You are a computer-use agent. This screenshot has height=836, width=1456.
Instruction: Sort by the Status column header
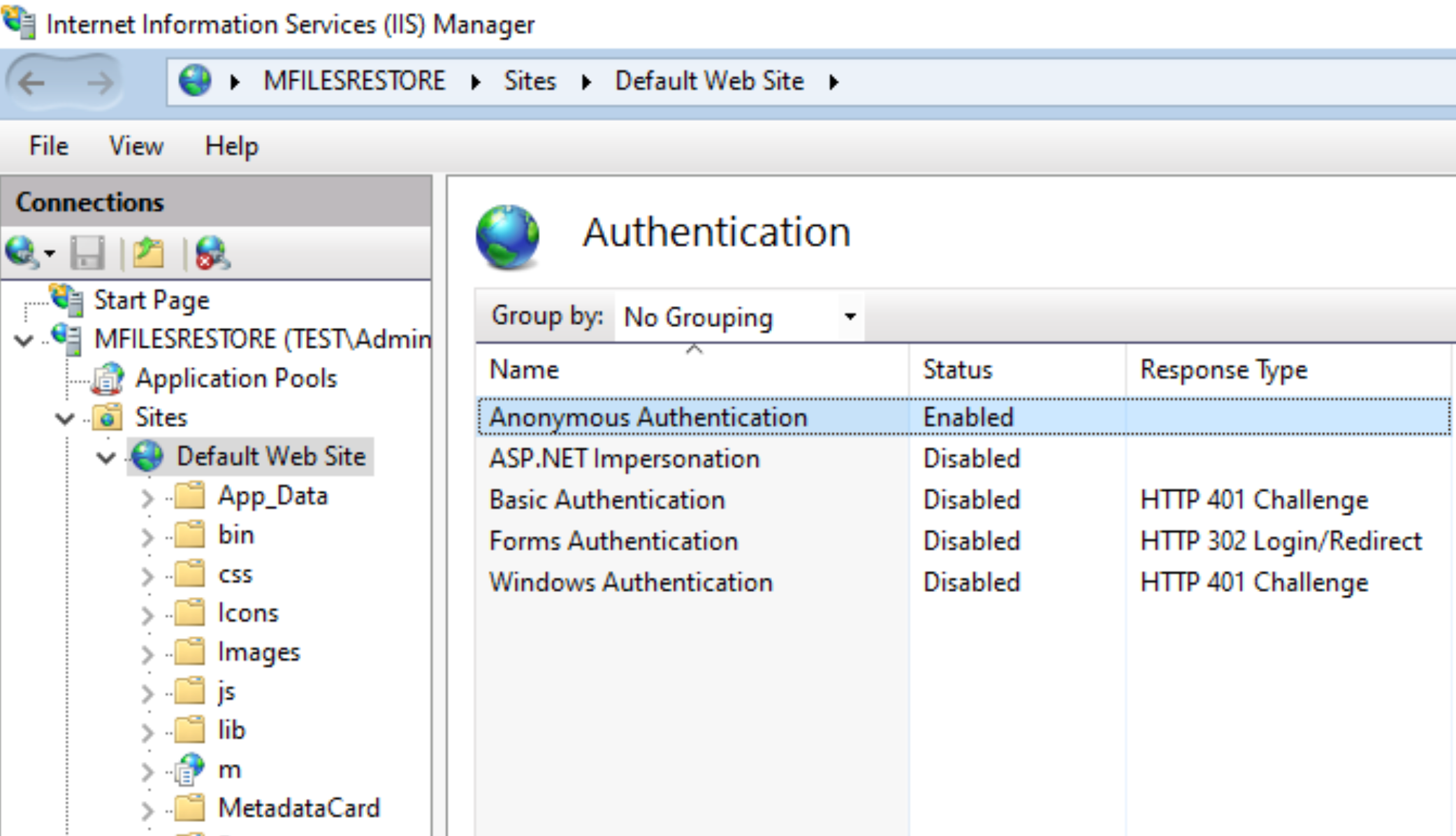pos(1017,369)
